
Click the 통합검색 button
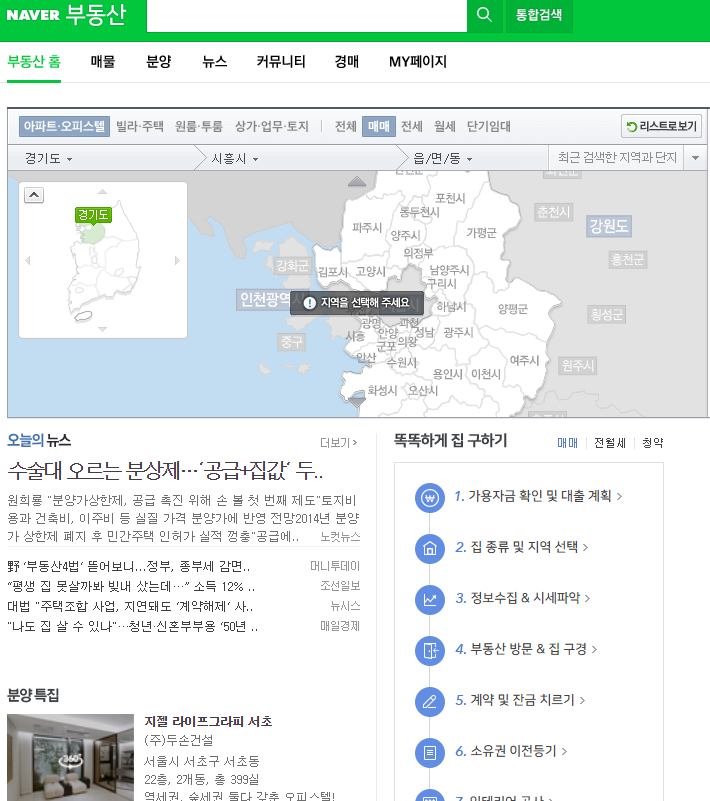pos(539,15)
